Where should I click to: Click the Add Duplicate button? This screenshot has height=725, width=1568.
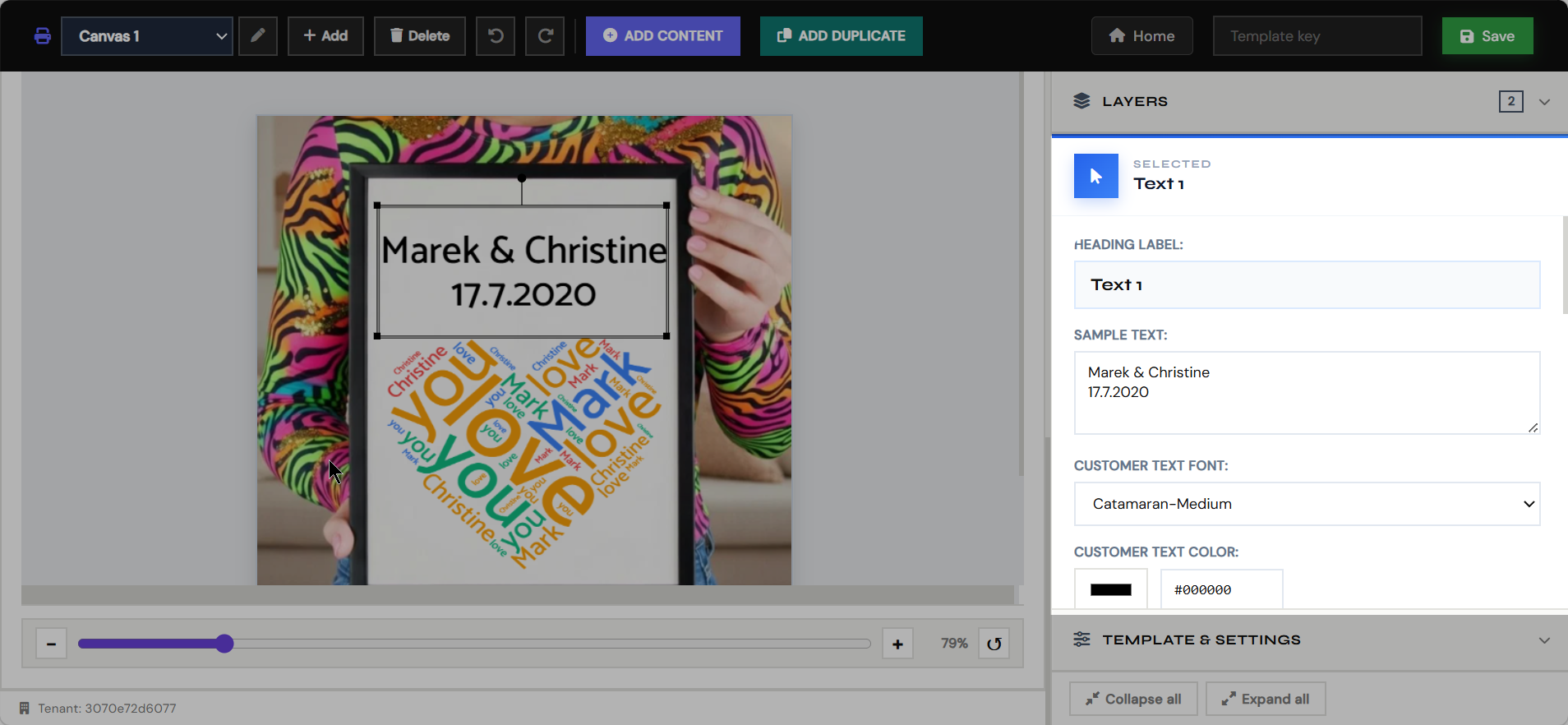[x=842, y=36]
